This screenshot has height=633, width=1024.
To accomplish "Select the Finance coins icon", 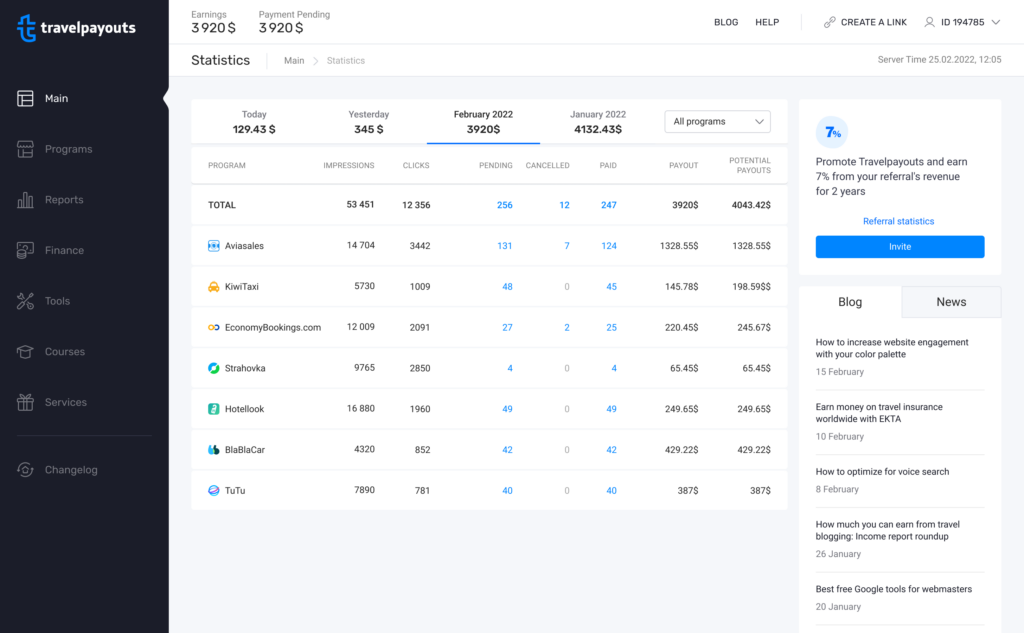I will point(26,250).
